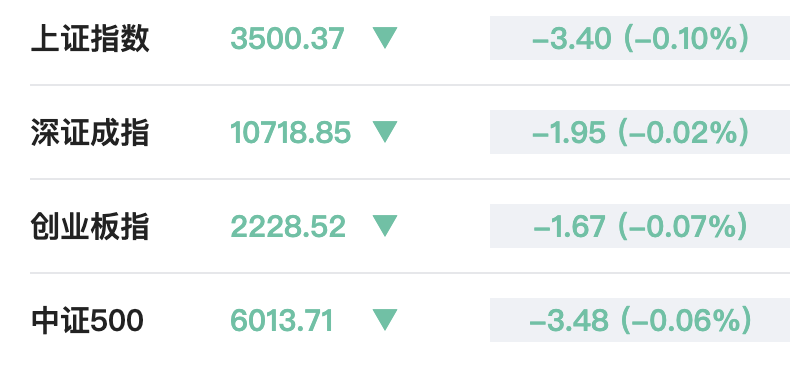Viewport: 812px width, 370px height.
Task: Click the -1.95 (-0.02%) change badge
Action: 640,132
